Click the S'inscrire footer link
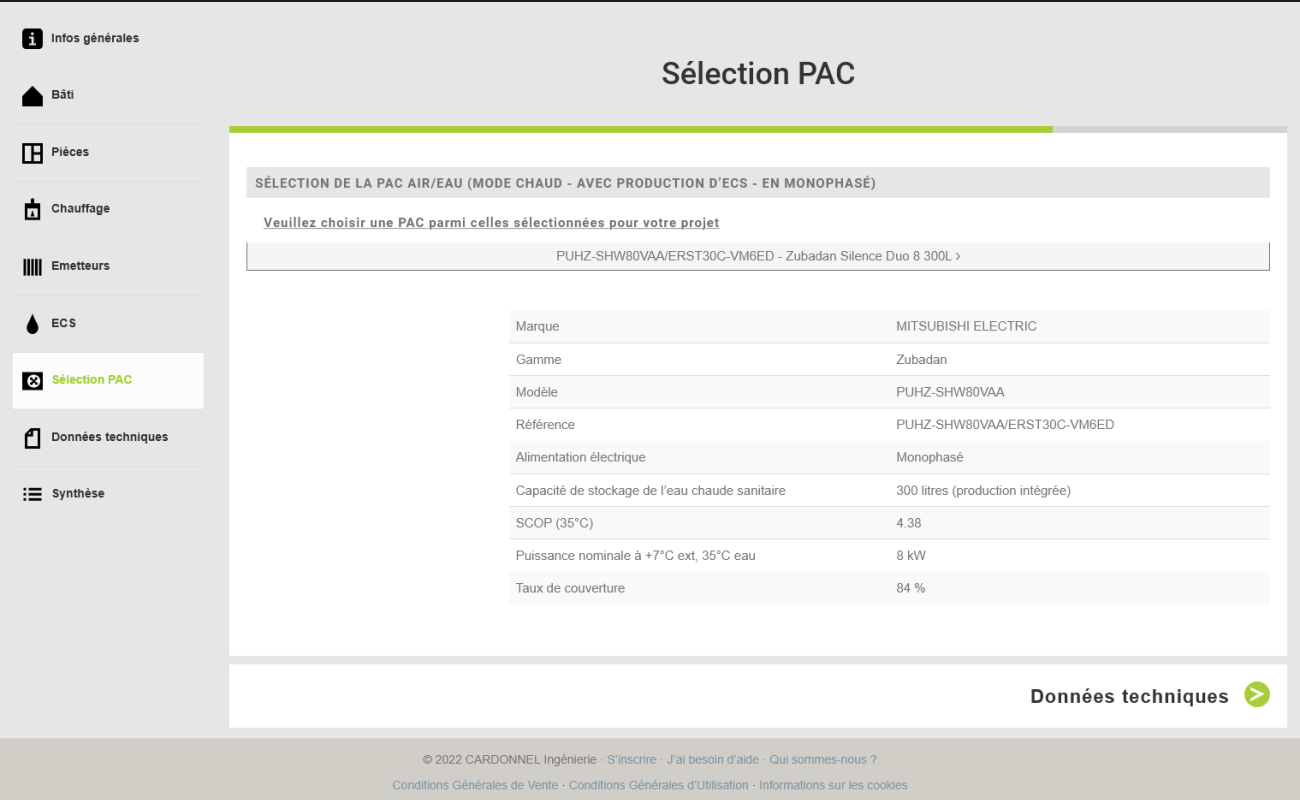The image size is (1300, 800). [x=632, y=760]
